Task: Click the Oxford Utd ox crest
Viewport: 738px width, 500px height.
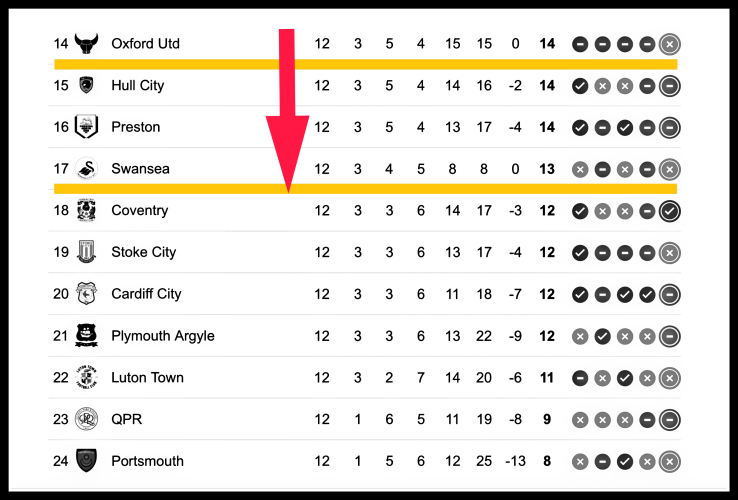Action: point(87,44)
